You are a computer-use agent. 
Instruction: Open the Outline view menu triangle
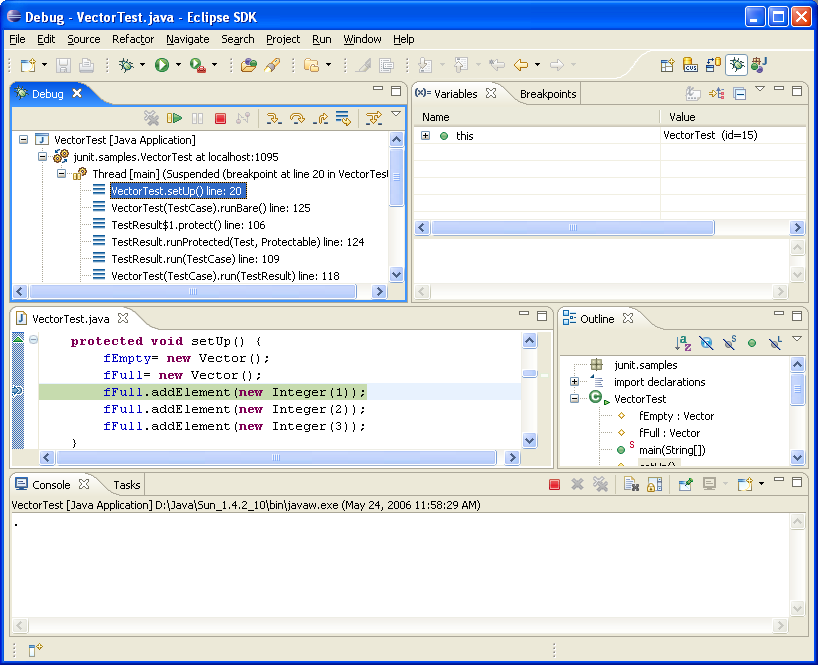point(797,338)
